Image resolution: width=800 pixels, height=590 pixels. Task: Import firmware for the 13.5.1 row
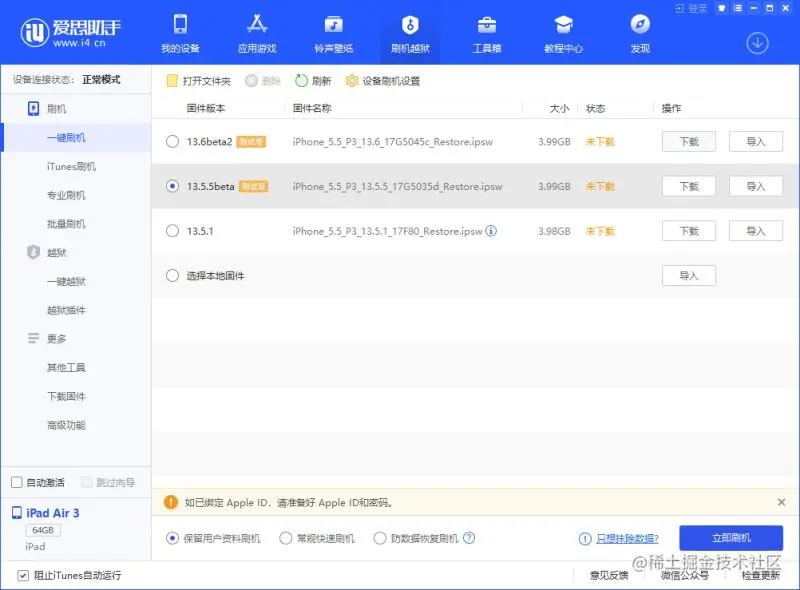756,231
